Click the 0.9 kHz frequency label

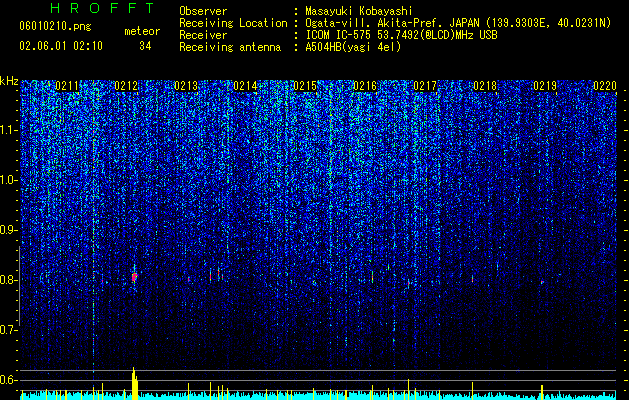[9, 230]
